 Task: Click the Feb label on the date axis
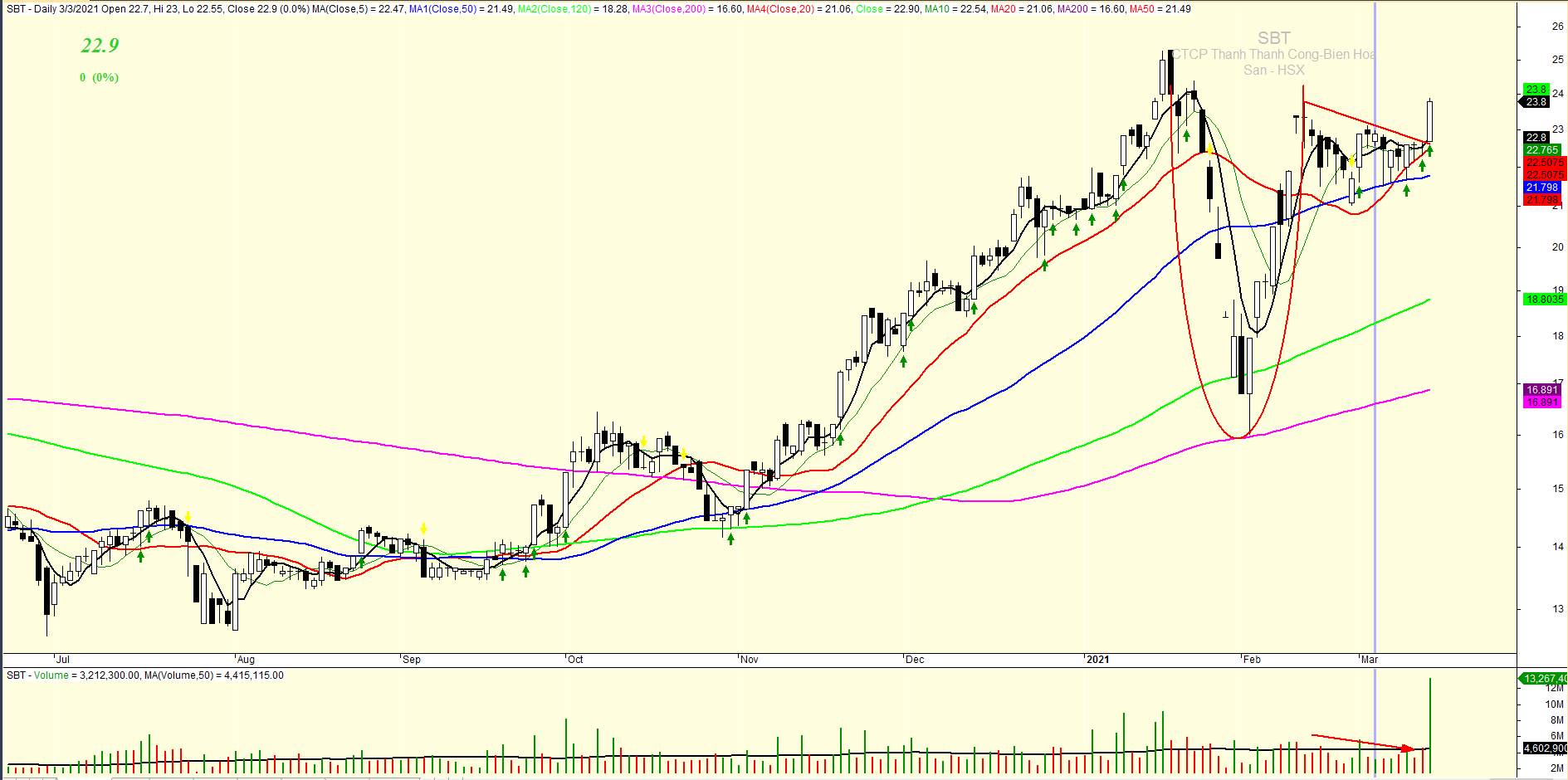pos(1252,660)
